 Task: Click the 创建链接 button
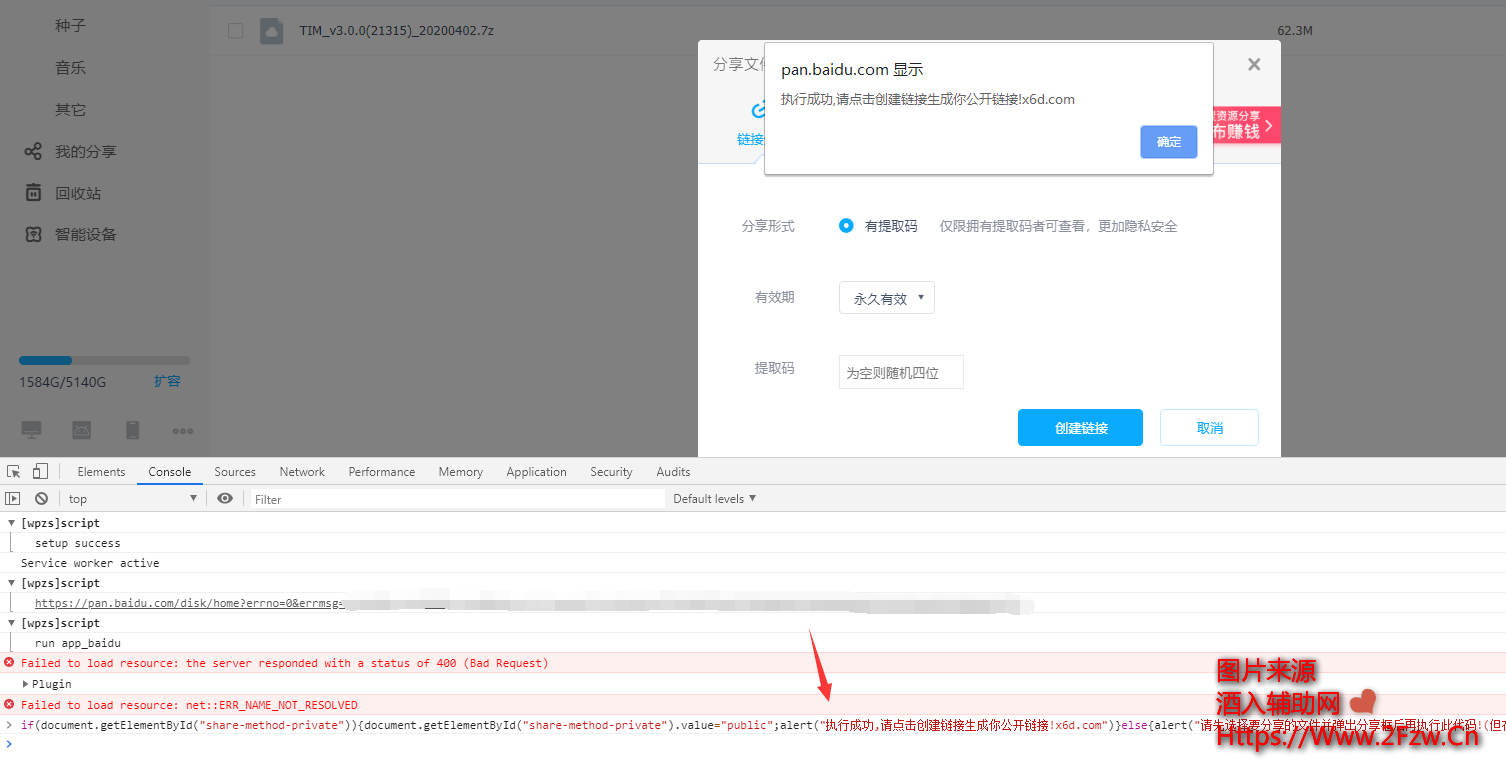[1080, 428]
